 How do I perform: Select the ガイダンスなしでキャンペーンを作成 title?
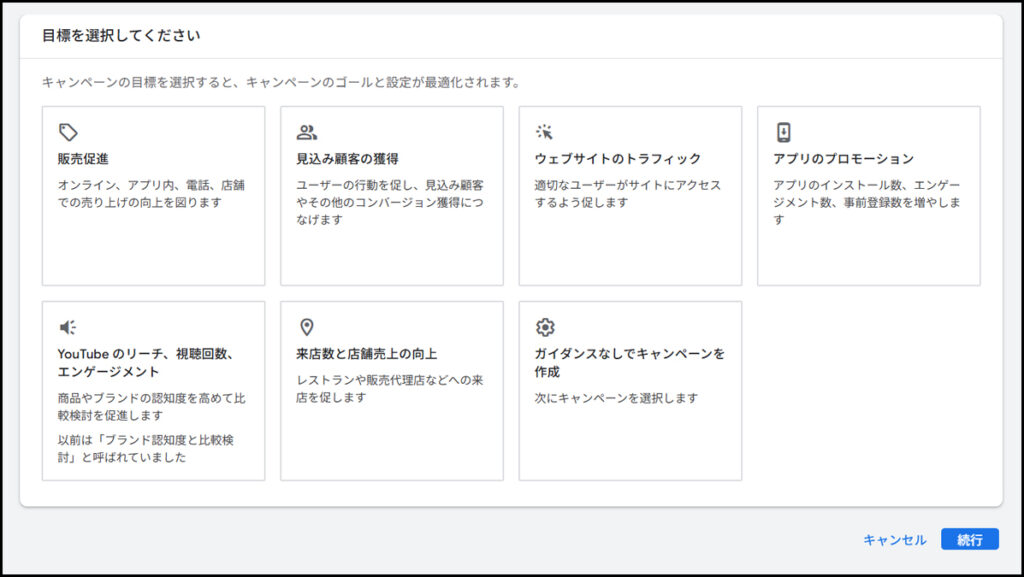[630, 362]
